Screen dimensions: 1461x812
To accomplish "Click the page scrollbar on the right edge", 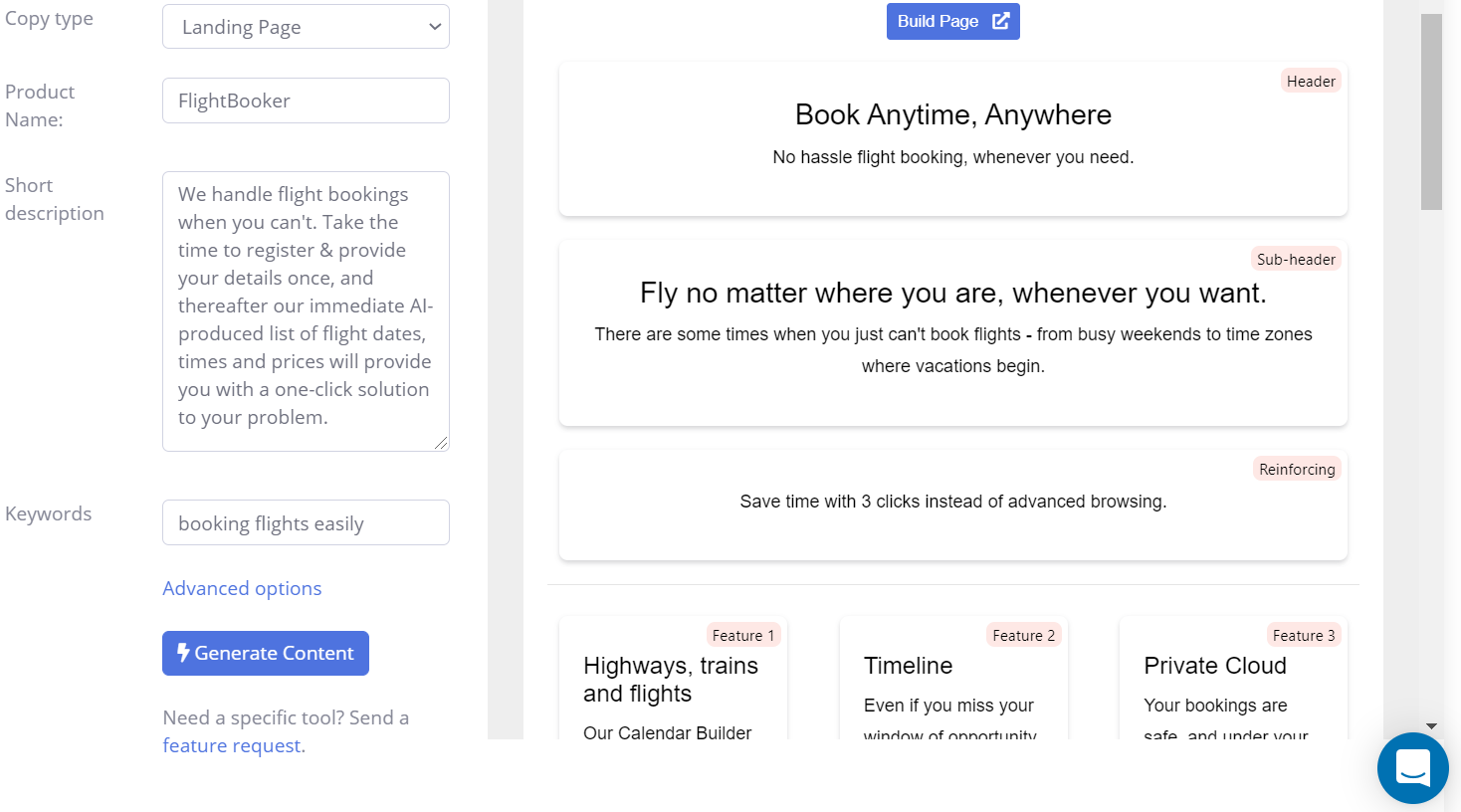I will 1429,109.
